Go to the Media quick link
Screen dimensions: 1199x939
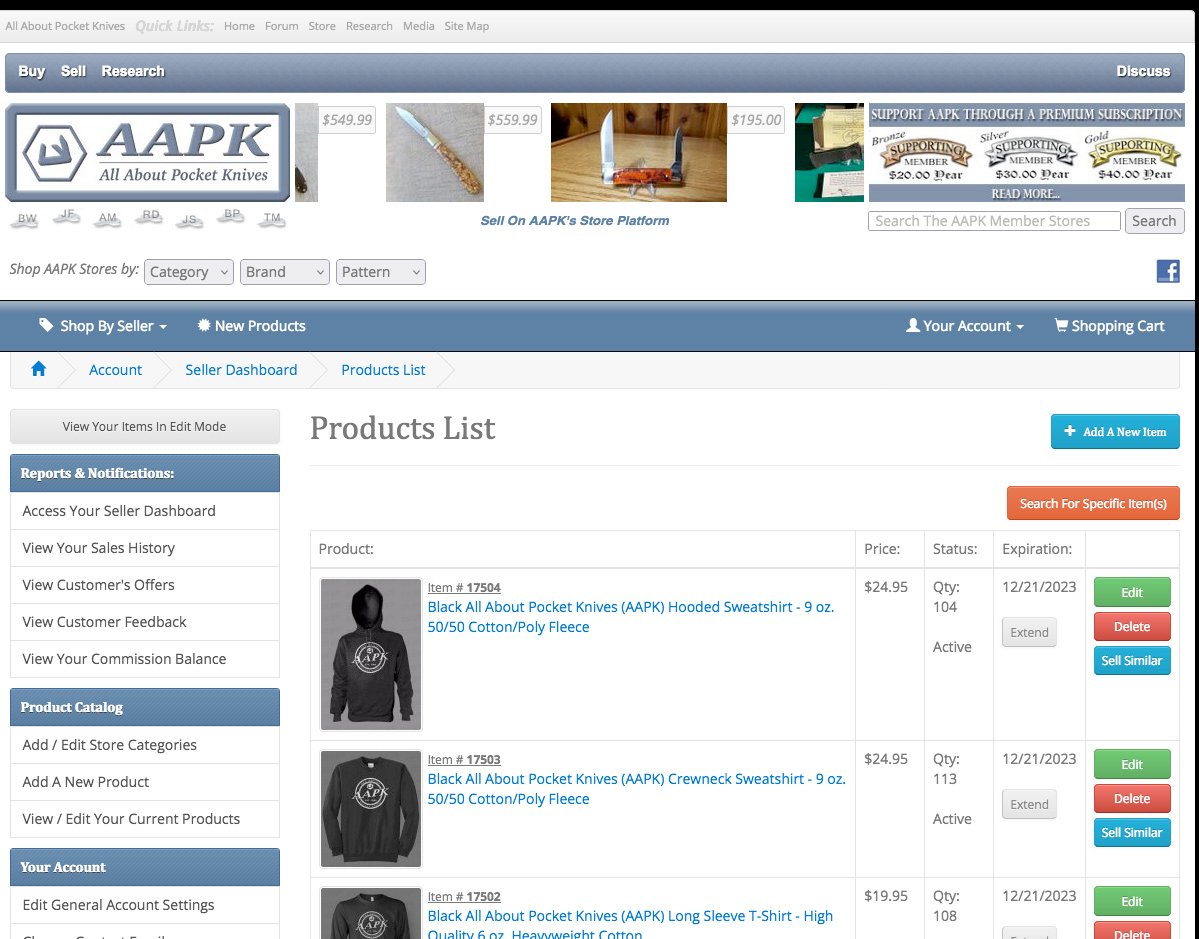point(418,26)
